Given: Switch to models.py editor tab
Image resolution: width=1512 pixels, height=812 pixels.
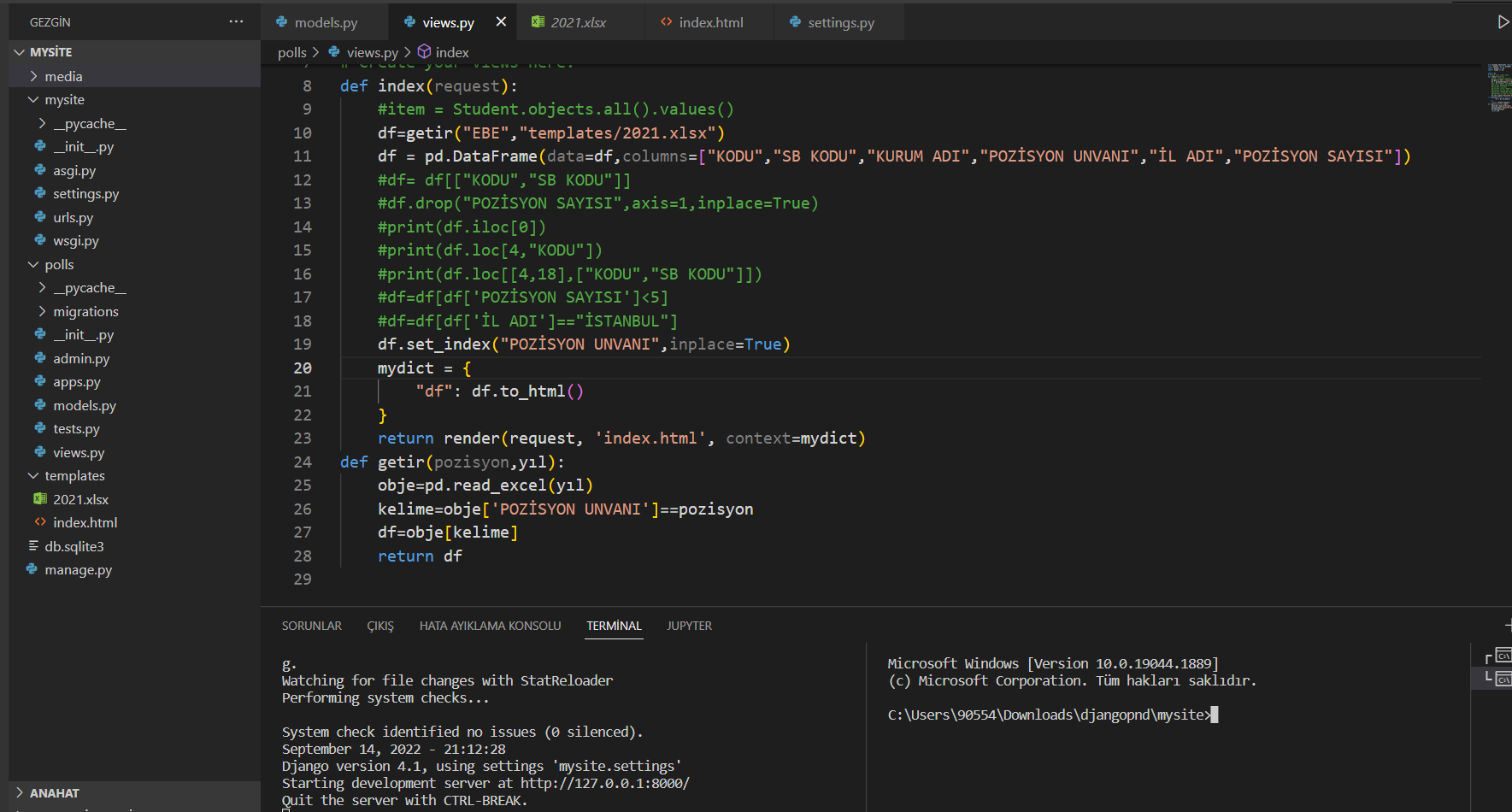Looking at the screenshot, I should [325, 22].
